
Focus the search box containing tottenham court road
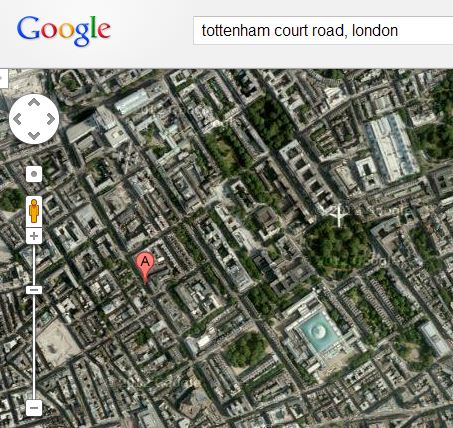pyautogui.click(x=323, y=30)
